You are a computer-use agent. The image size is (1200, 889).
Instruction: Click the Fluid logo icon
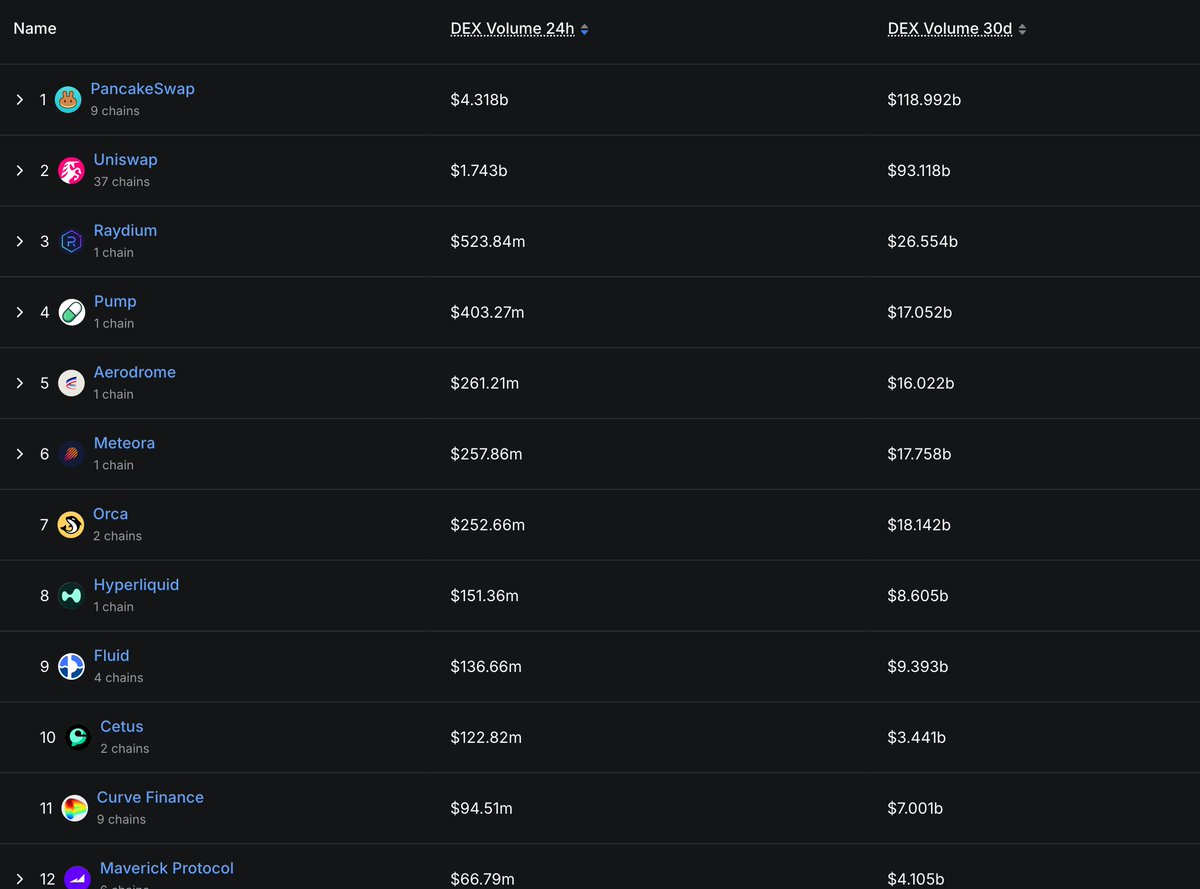71,667
